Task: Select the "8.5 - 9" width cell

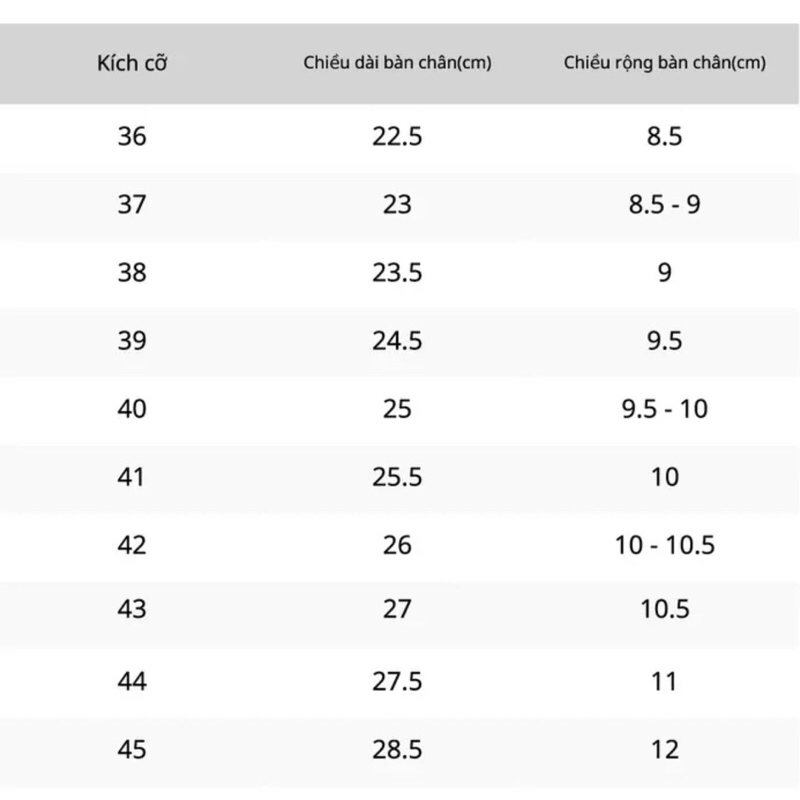Action: click(664, 205)
